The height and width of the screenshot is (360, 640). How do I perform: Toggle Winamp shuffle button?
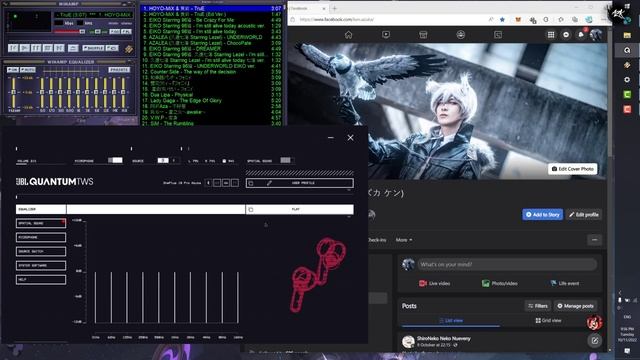pos(93,48)
